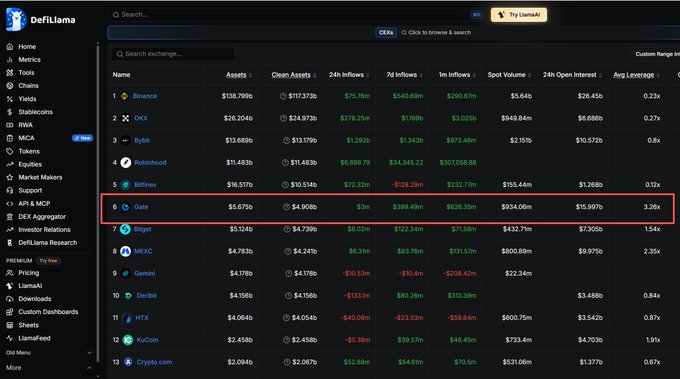Click the MiCA sidebar icon

10,138
